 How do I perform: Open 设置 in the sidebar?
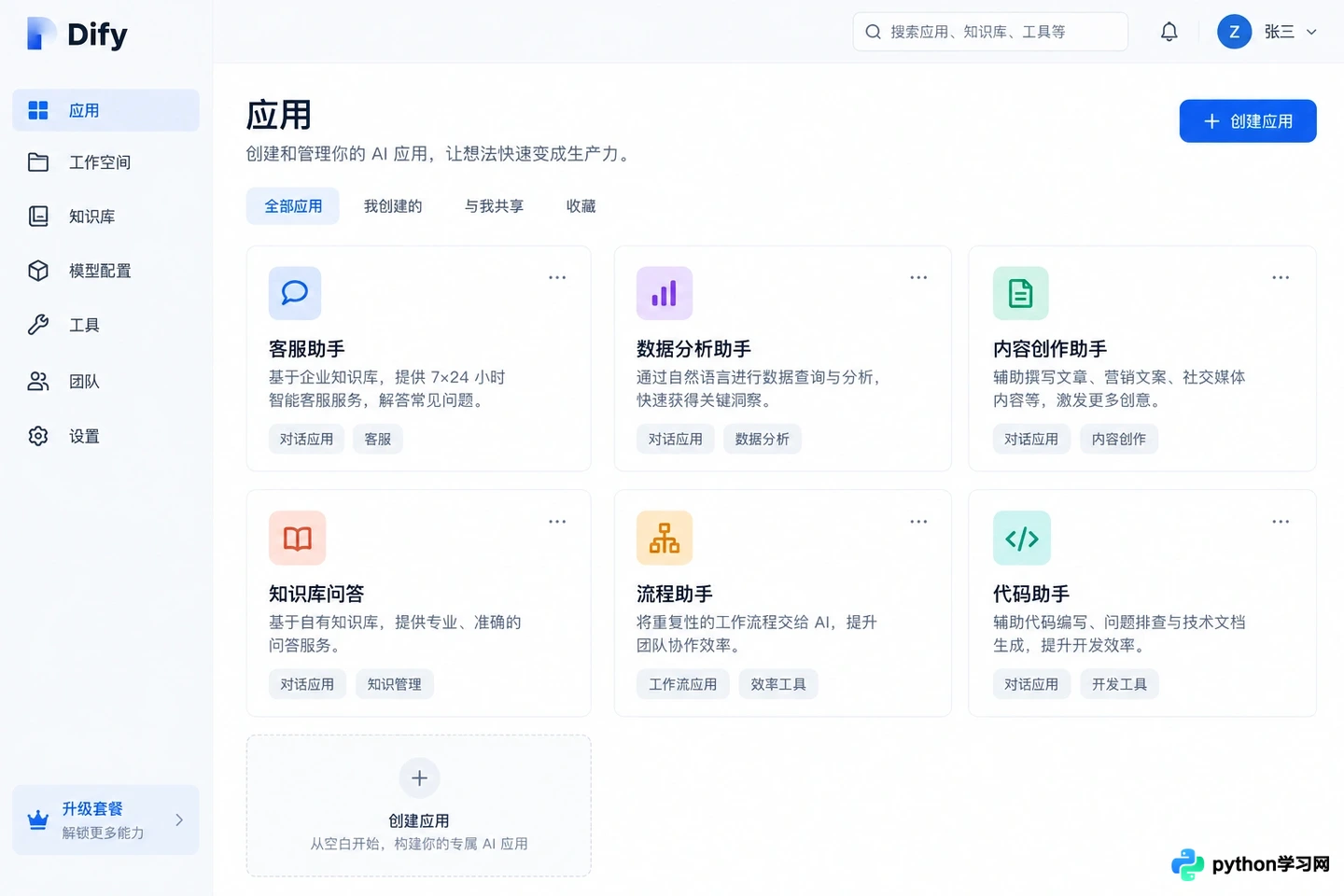(105, 436)
